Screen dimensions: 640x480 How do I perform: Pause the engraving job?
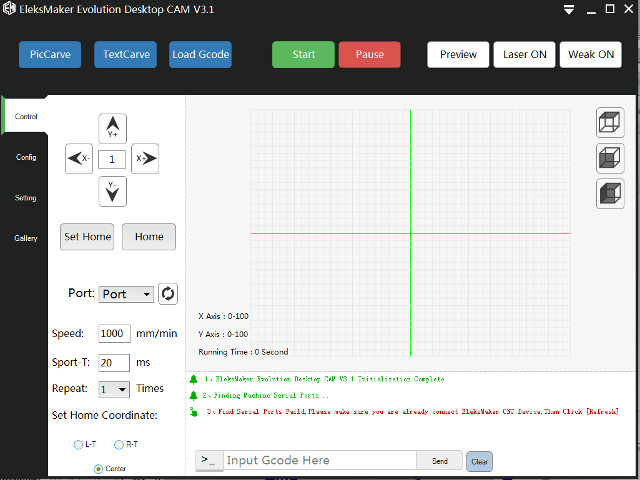[369, 54]
